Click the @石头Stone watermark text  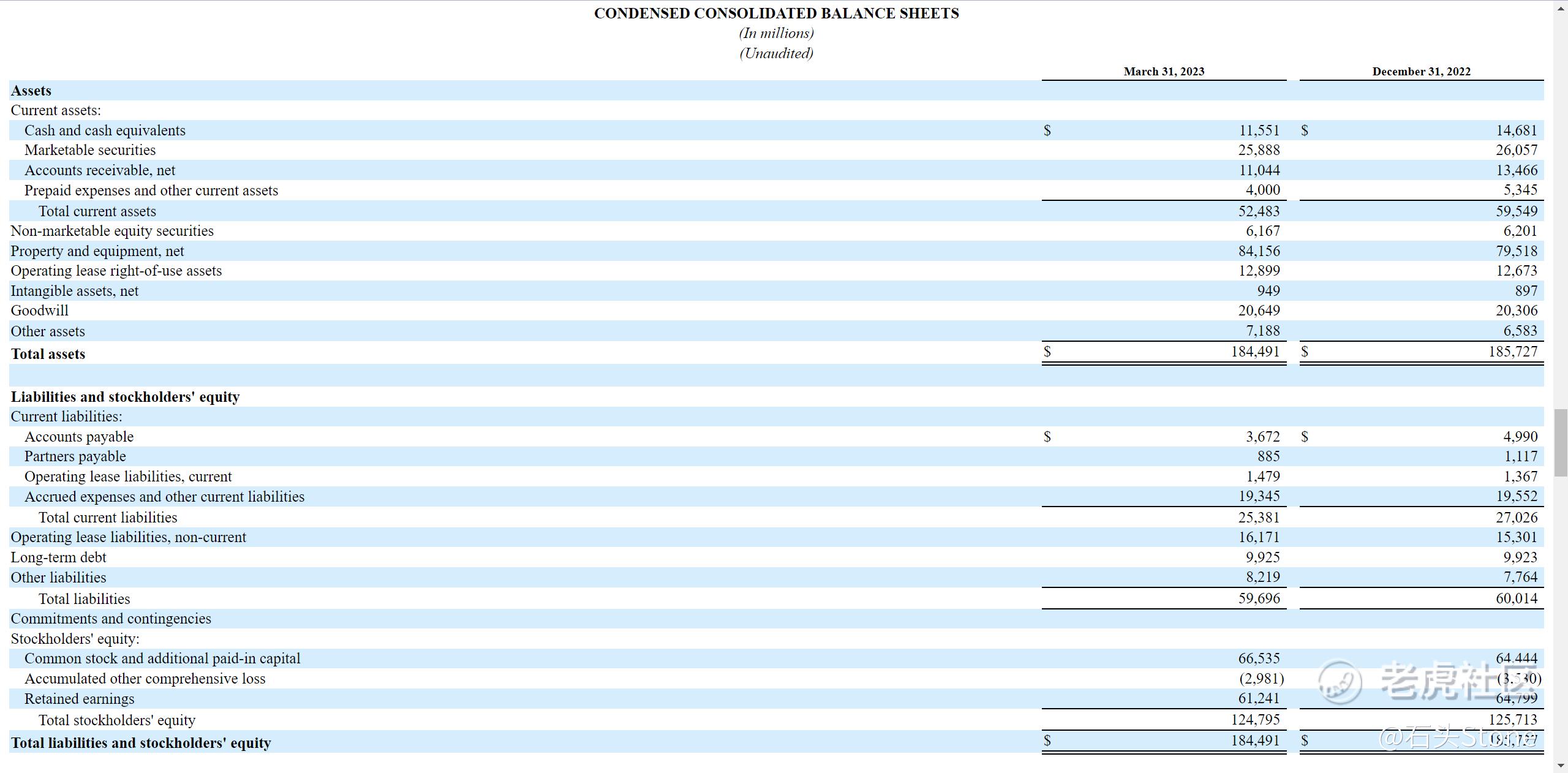[1457, 737]
